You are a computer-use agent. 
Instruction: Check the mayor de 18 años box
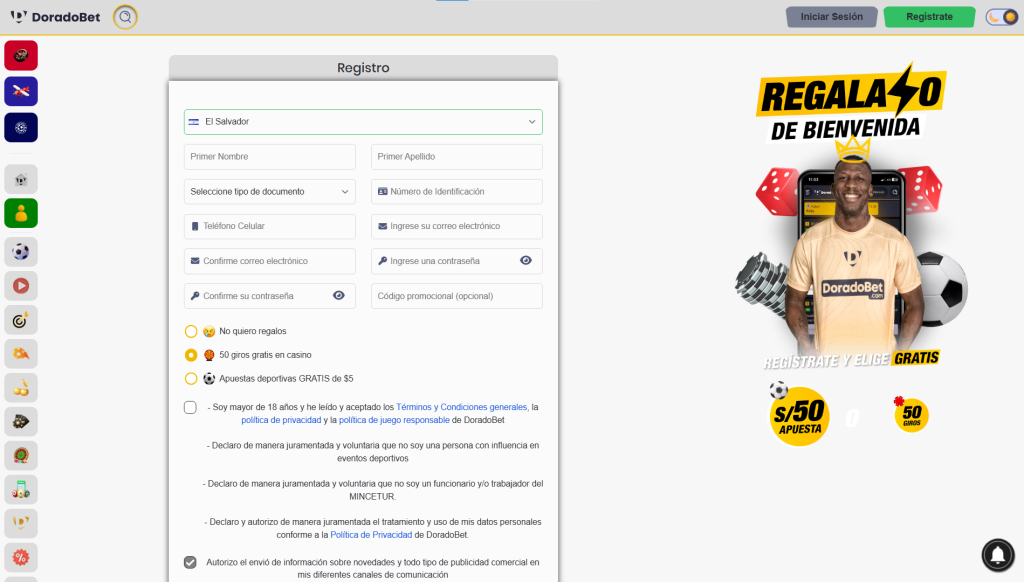click(x=190, y=408)
